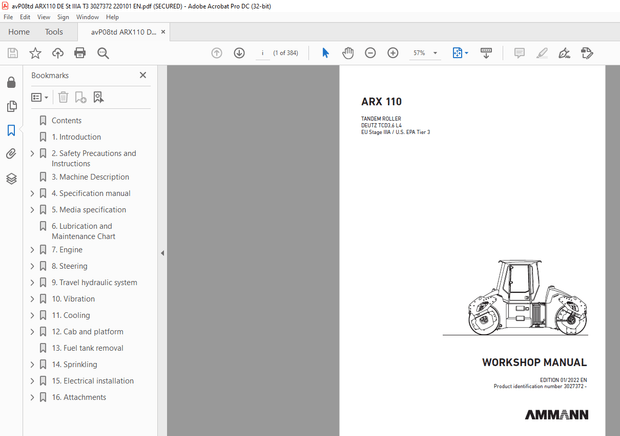The width and height of the screenshot is (620, 436).
Task: Expand 15. Electrical installation bookmark
Action: (x=32, y=381)
